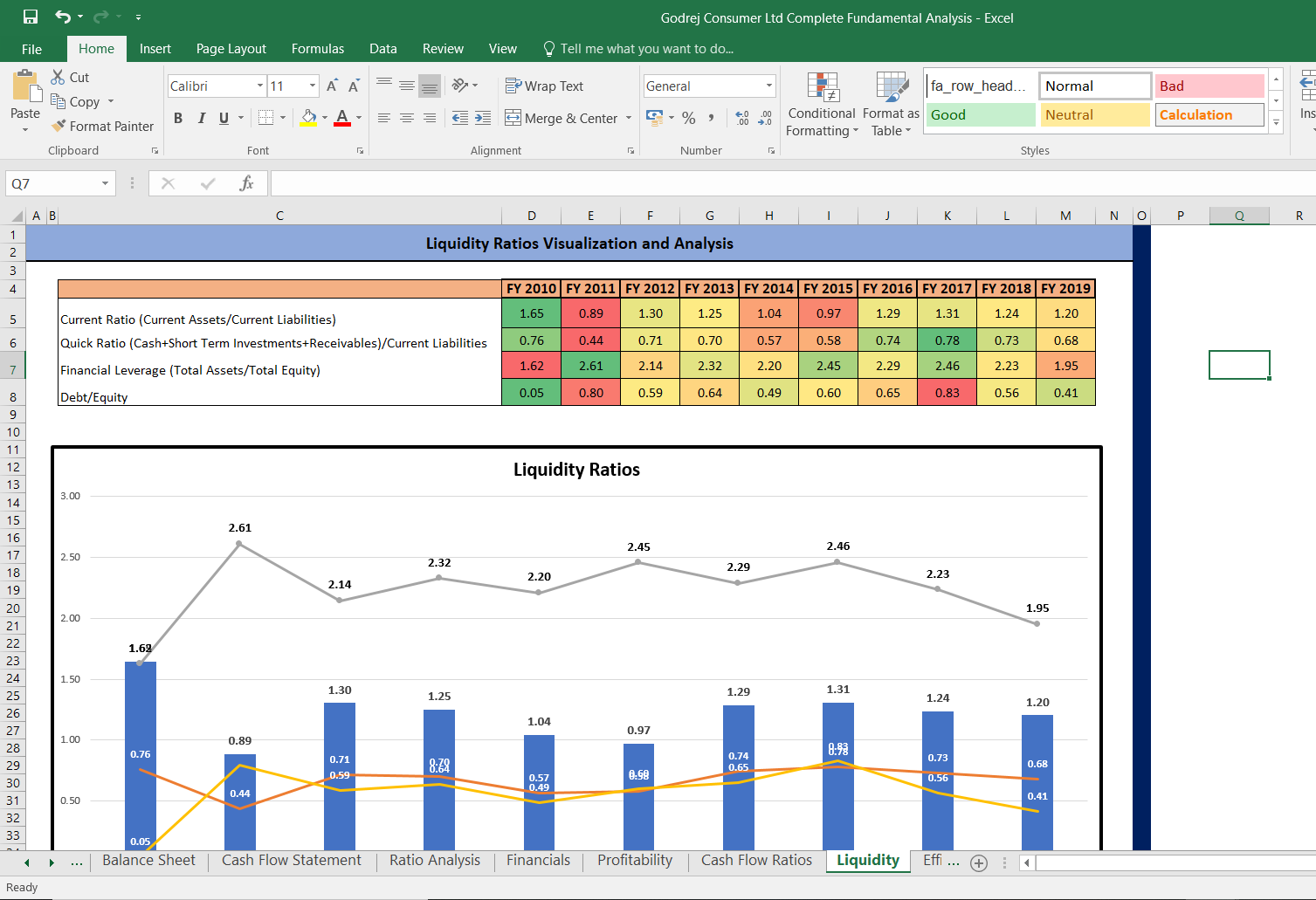The image size is (1316, 900).
Task: Apply yellow Fill Color bucket
Action: [309, 118]
